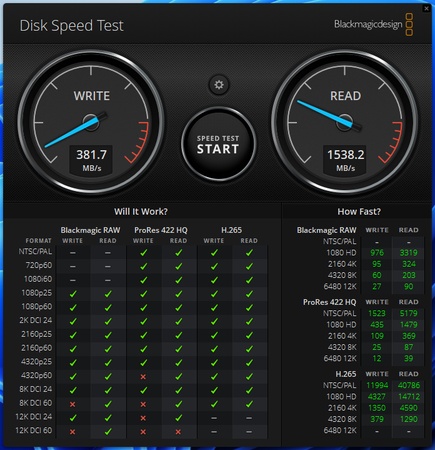Click red cross for 12K DCI 60 Blackmagic RAW write

[72, 432]
